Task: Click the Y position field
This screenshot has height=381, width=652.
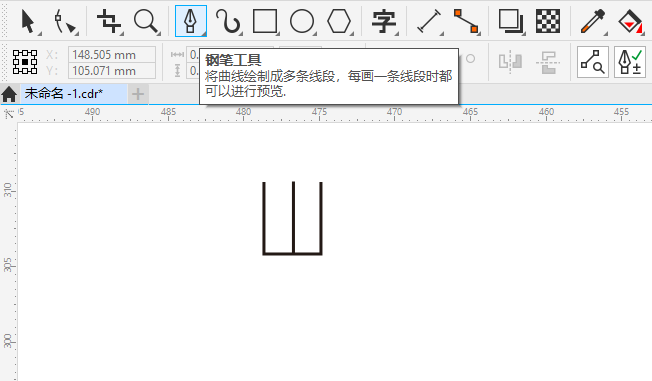Action: [112, 71]
